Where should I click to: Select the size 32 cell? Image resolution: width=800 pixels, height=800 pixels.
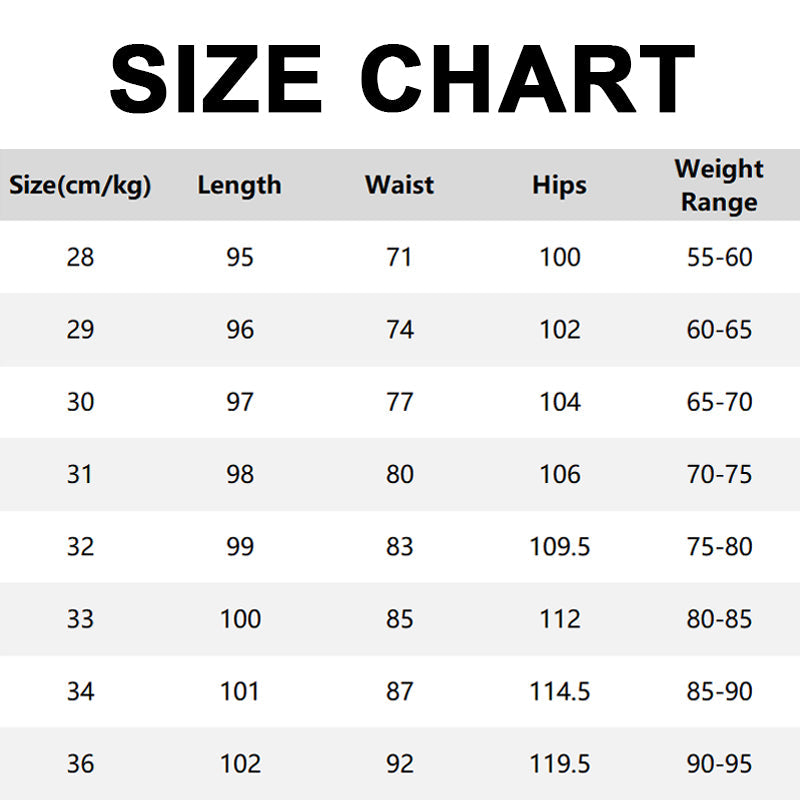(80, 547)
